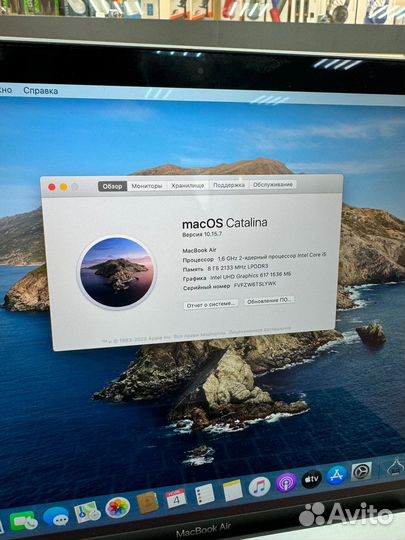Open Calendar showing date 4
Viewport: 405px width, 540px height.
click(176, 498)
